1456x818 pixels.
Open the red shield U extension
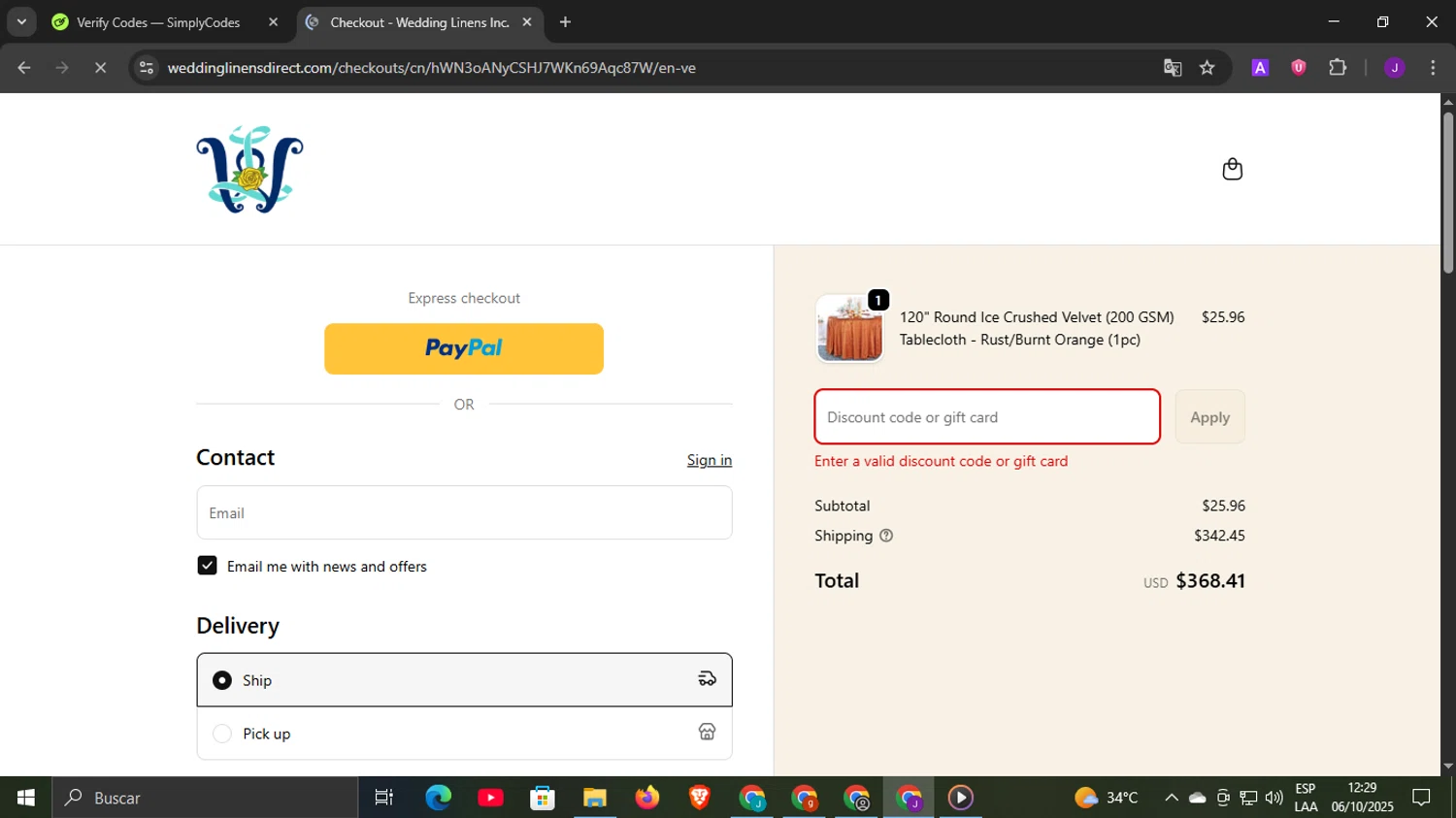pyautogui.click(x=1299, y=68)
